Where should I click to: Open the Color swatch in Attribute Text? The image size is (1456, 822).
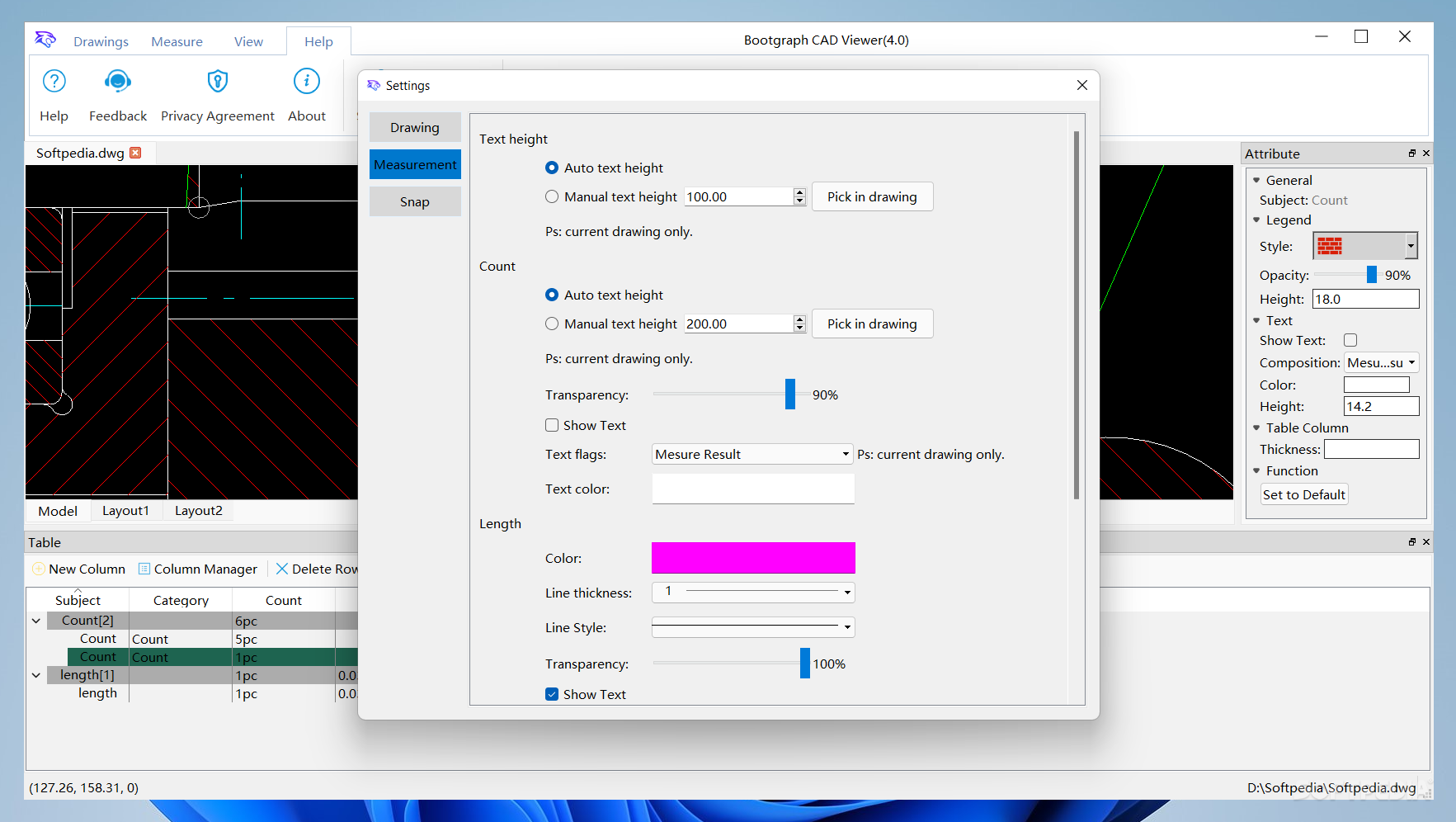(x=1377, y=385)
